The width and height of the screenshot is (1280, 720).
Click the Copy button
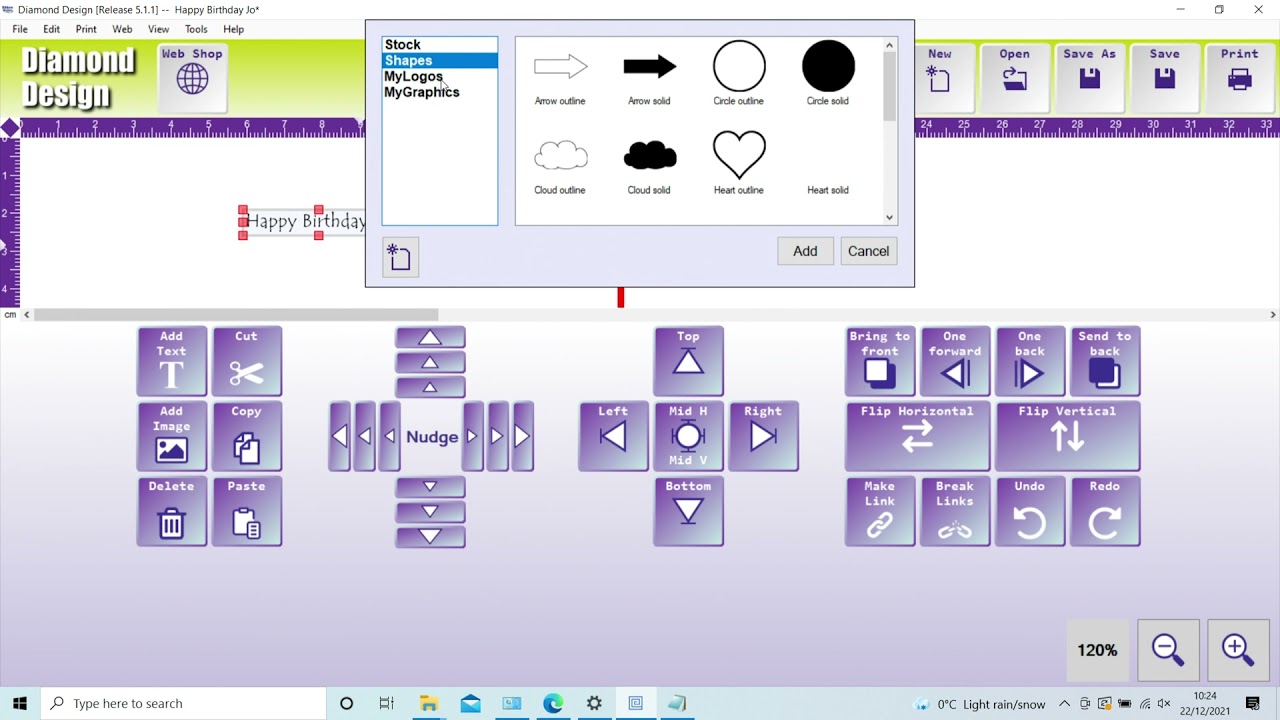coord(247,436)
